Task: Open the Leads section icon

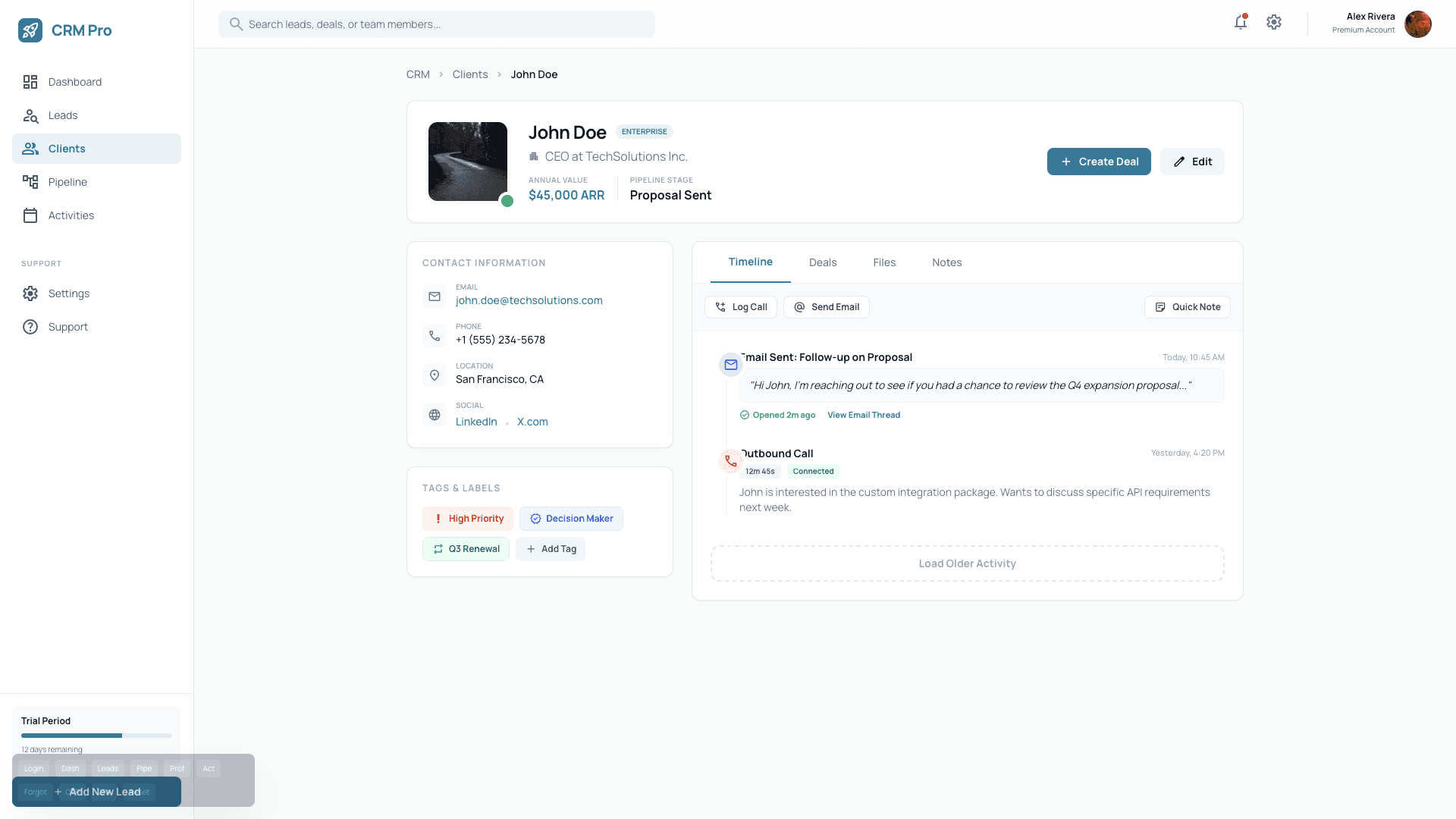Action: (30, 115)
